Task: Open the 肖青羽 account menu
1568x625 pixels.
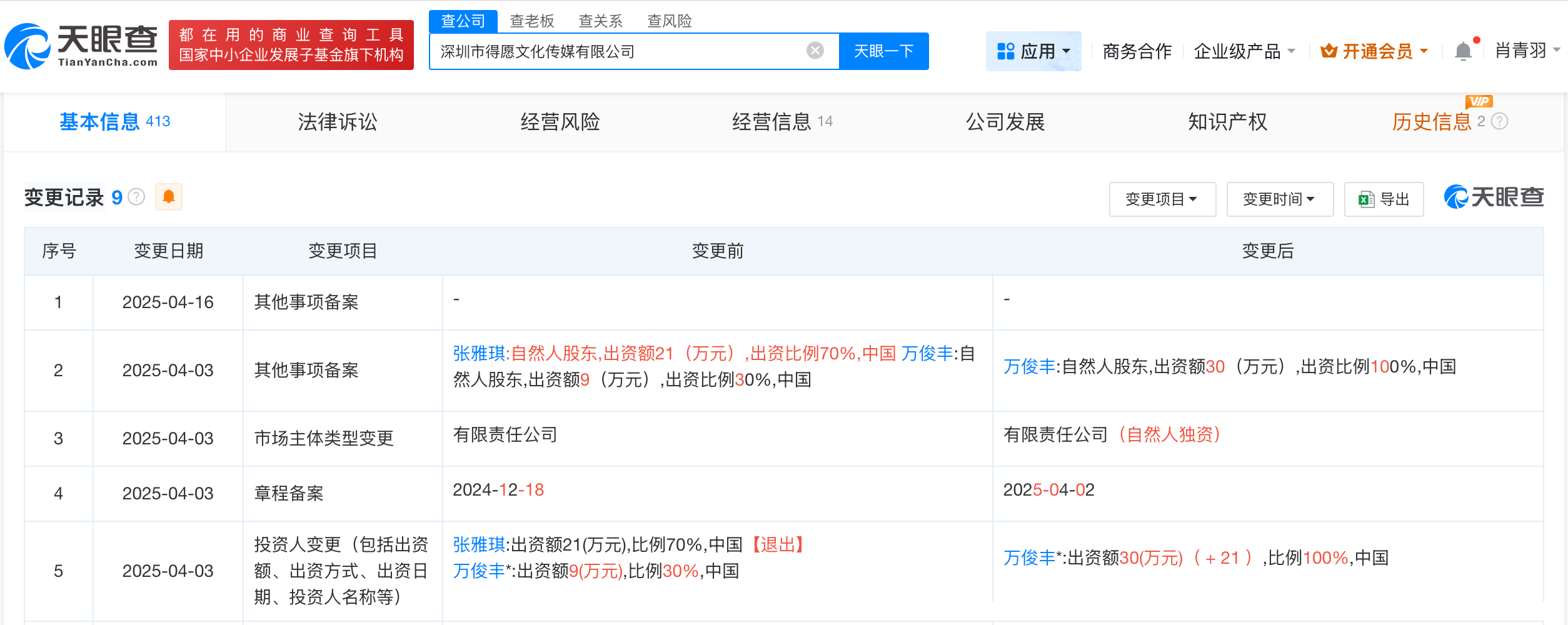Action: pos(1524,51)
